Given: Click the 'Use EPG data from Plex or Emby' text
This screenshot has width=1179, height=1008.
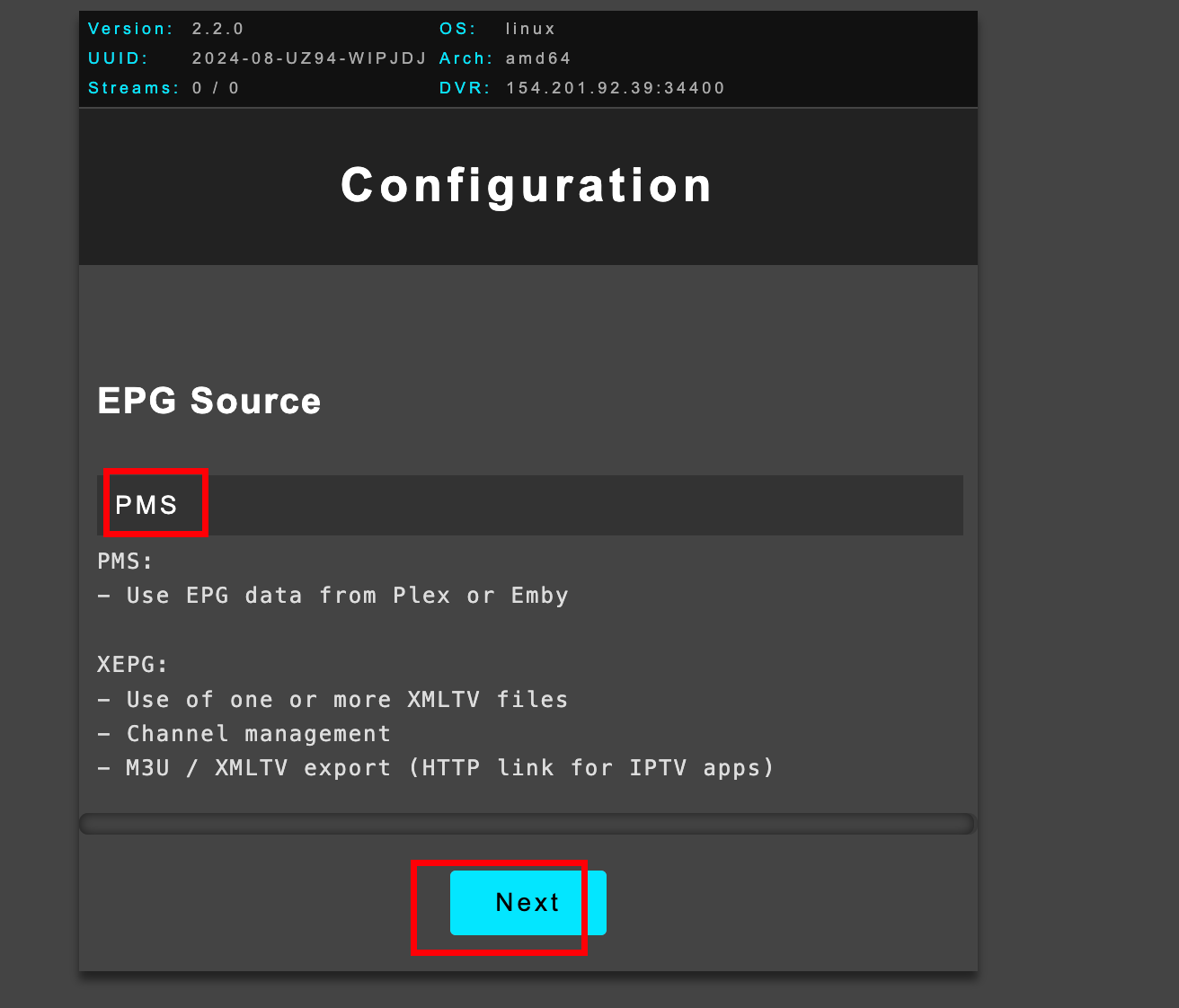Looking at the screenshot, I should click(347, 596).
